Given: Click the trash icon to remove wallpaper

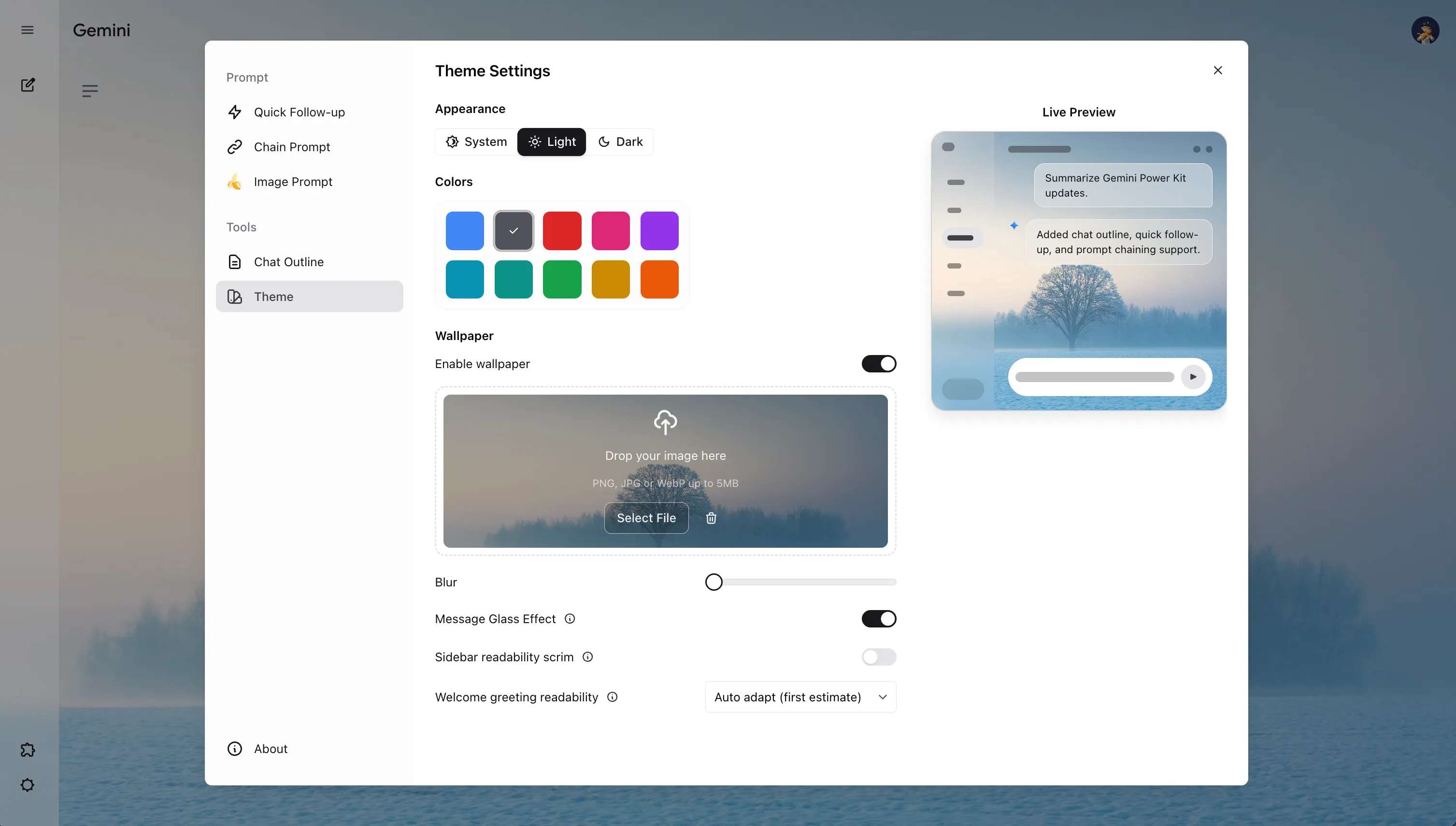Looking at the screenshot, I should tap(711, 518).
